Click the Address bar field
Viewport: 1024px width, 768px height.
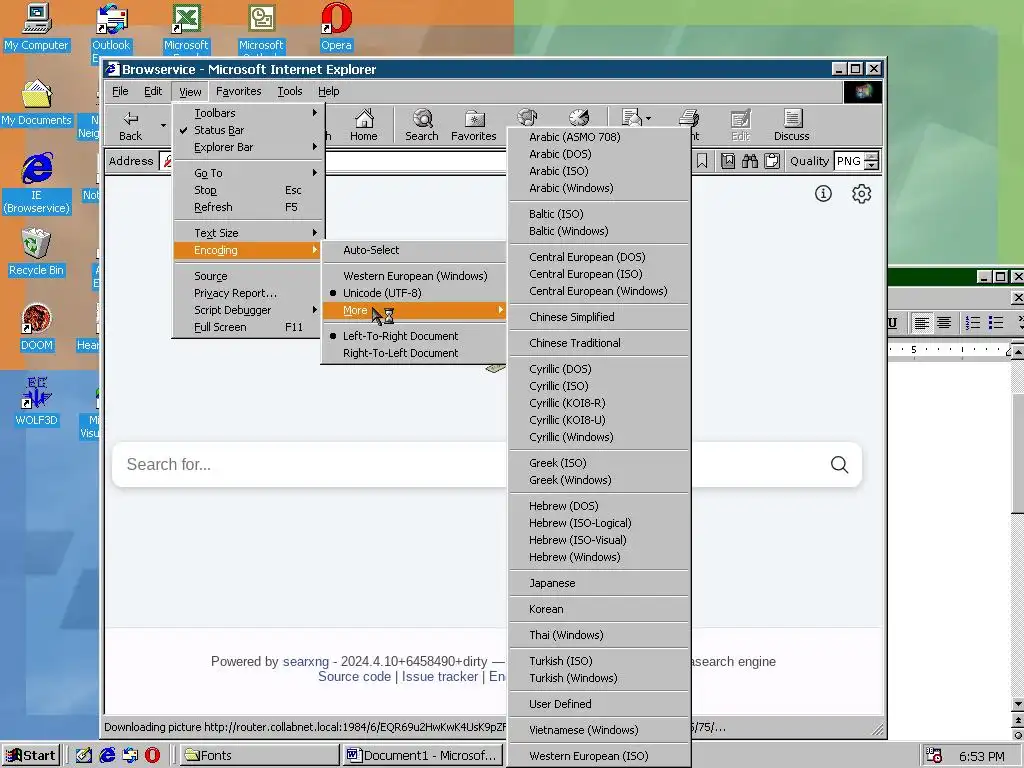click(415, 161)
